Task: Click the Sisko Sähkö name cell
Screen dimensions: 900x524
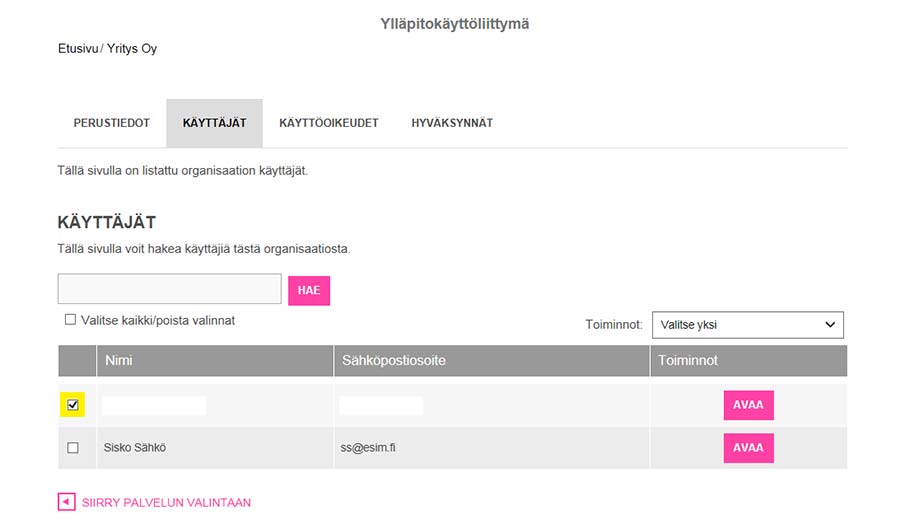Action: point(135,448)
